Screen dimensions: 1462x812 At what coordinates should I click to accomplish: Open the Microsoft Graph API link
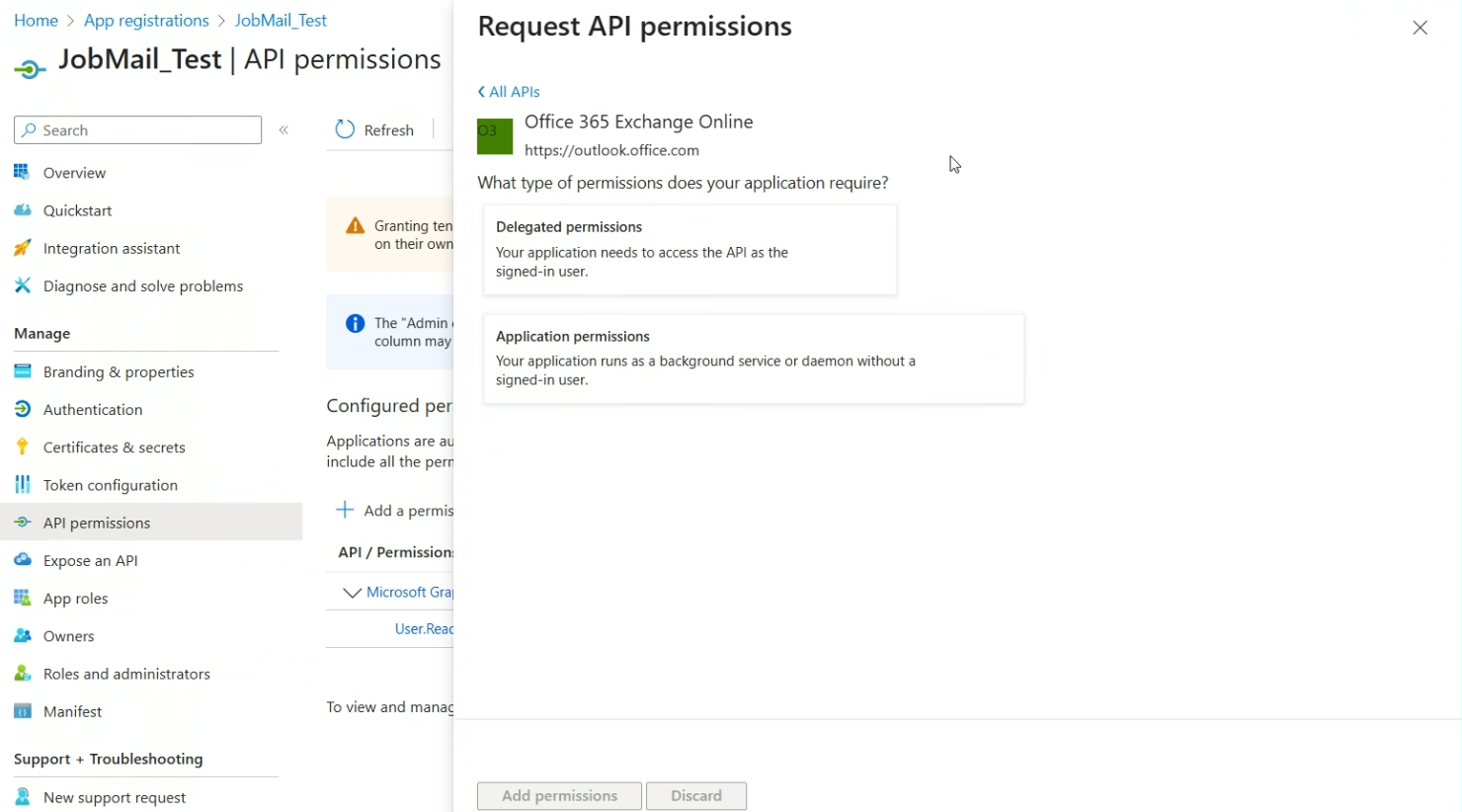point(410,592)
